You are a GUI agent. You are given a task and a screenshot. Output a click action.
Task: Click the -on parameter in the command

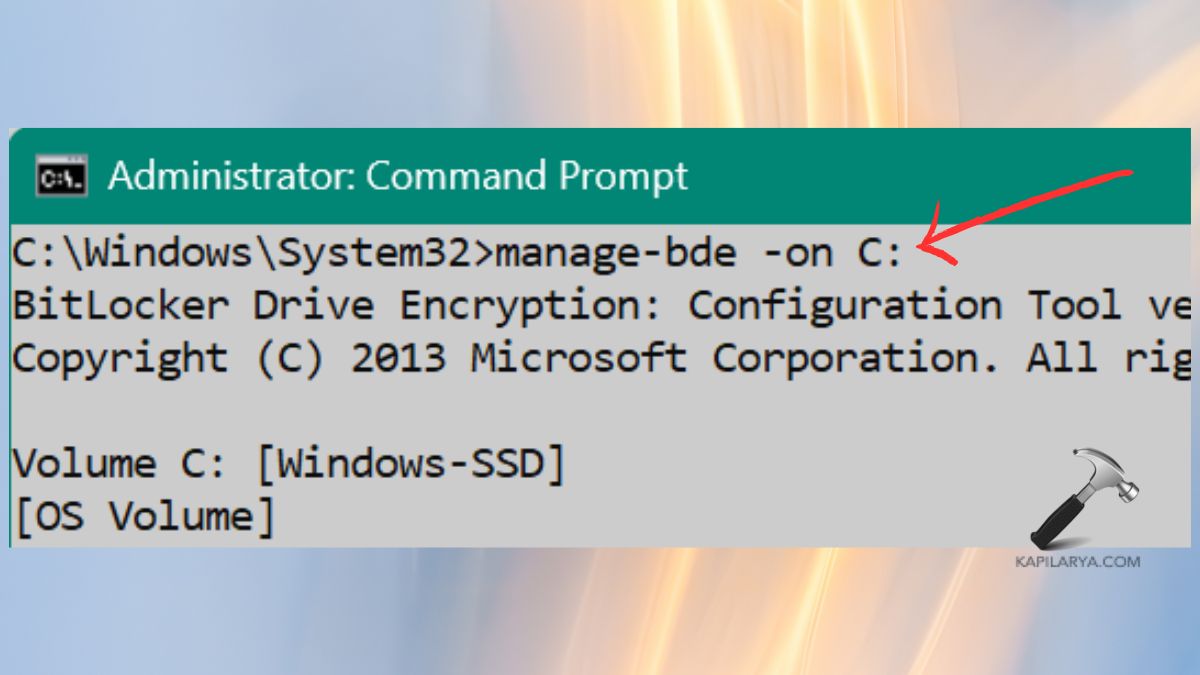pyautogui.click(x=792, y=252)
